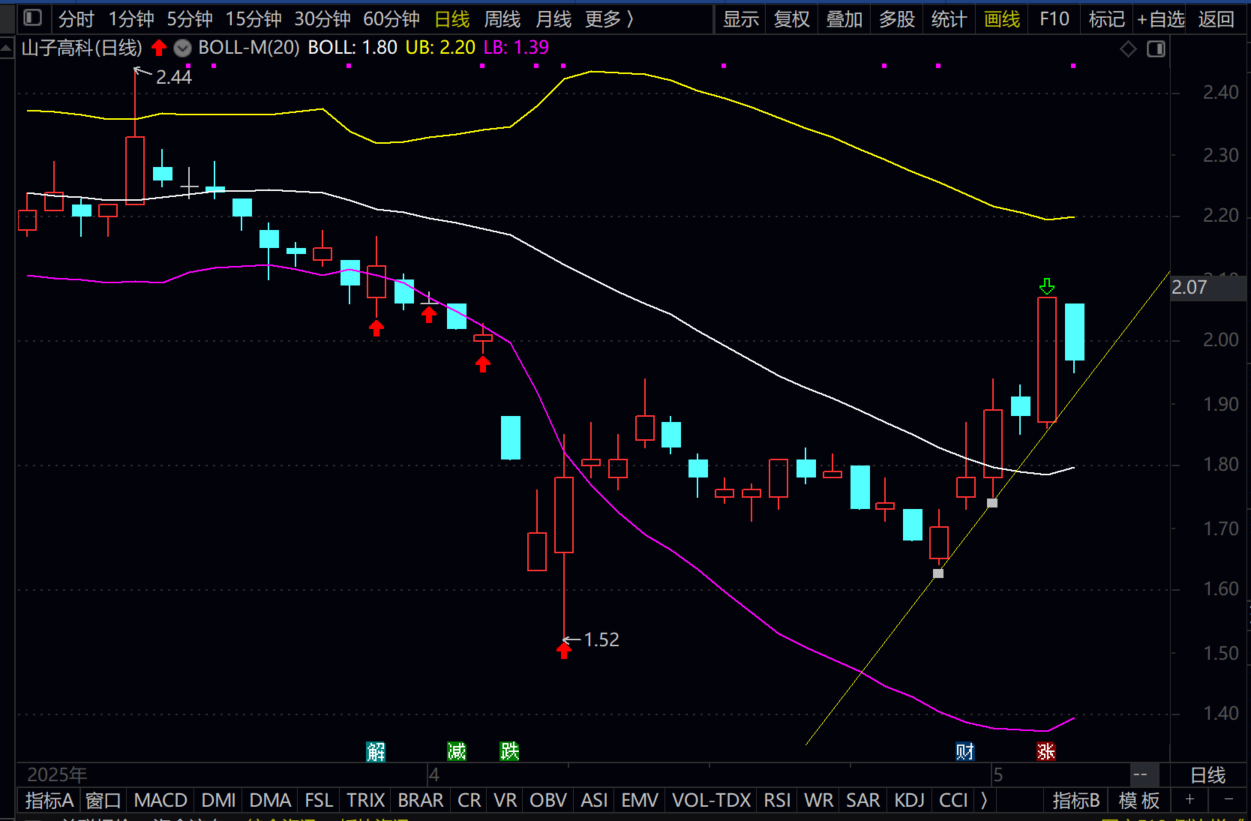Select lower trendline anchor handle near 1.62
Screen dimensions: 1251x821
coord(938,573)
